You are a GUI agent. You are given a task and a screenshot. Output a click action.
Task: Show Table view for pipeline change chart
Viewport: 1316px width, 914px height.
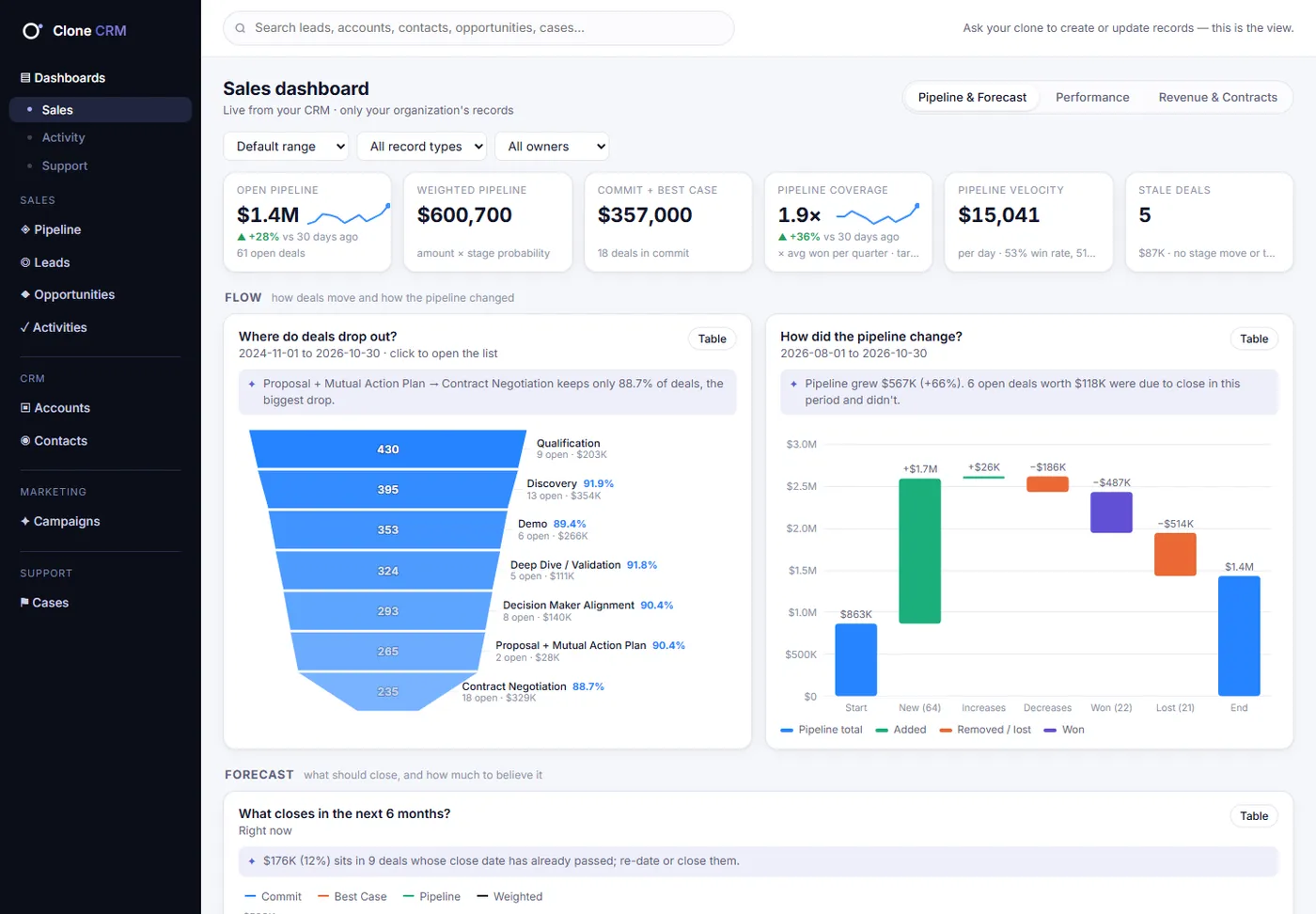click(1254, 339)
